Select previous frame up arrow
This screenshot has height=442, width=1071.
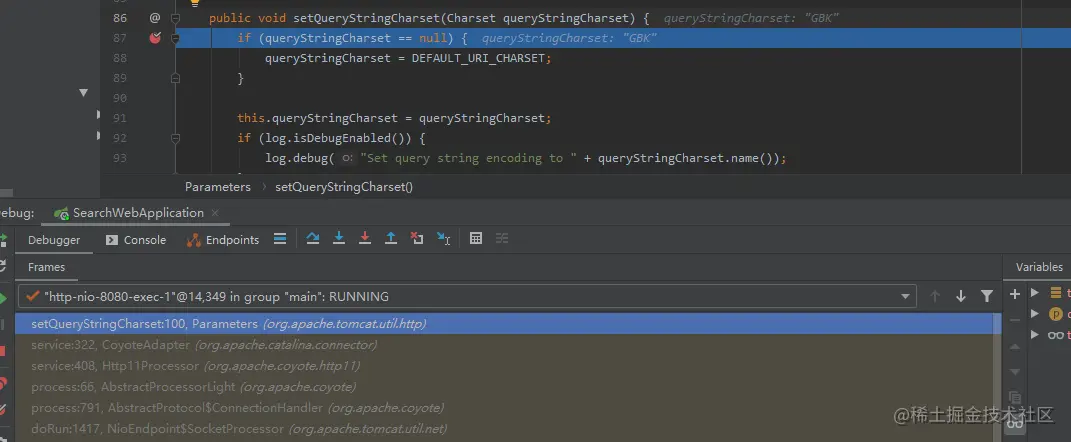click(935, 296)
